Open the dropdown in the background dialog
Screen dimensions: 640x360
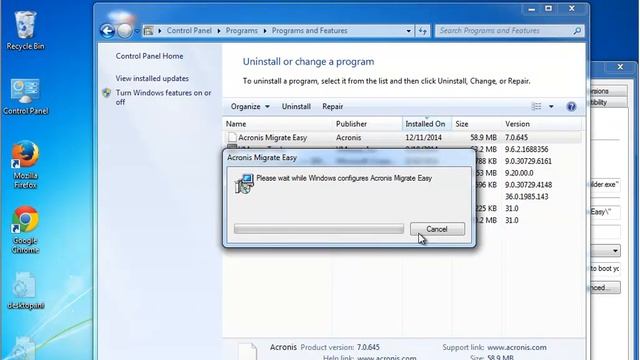(615, 251)
